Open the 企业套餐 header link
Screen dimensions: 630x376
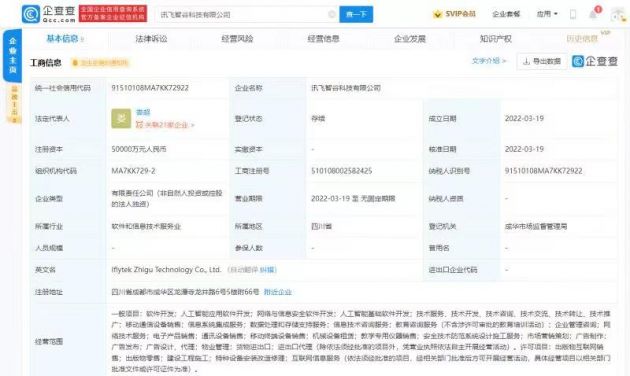(506, 14)
